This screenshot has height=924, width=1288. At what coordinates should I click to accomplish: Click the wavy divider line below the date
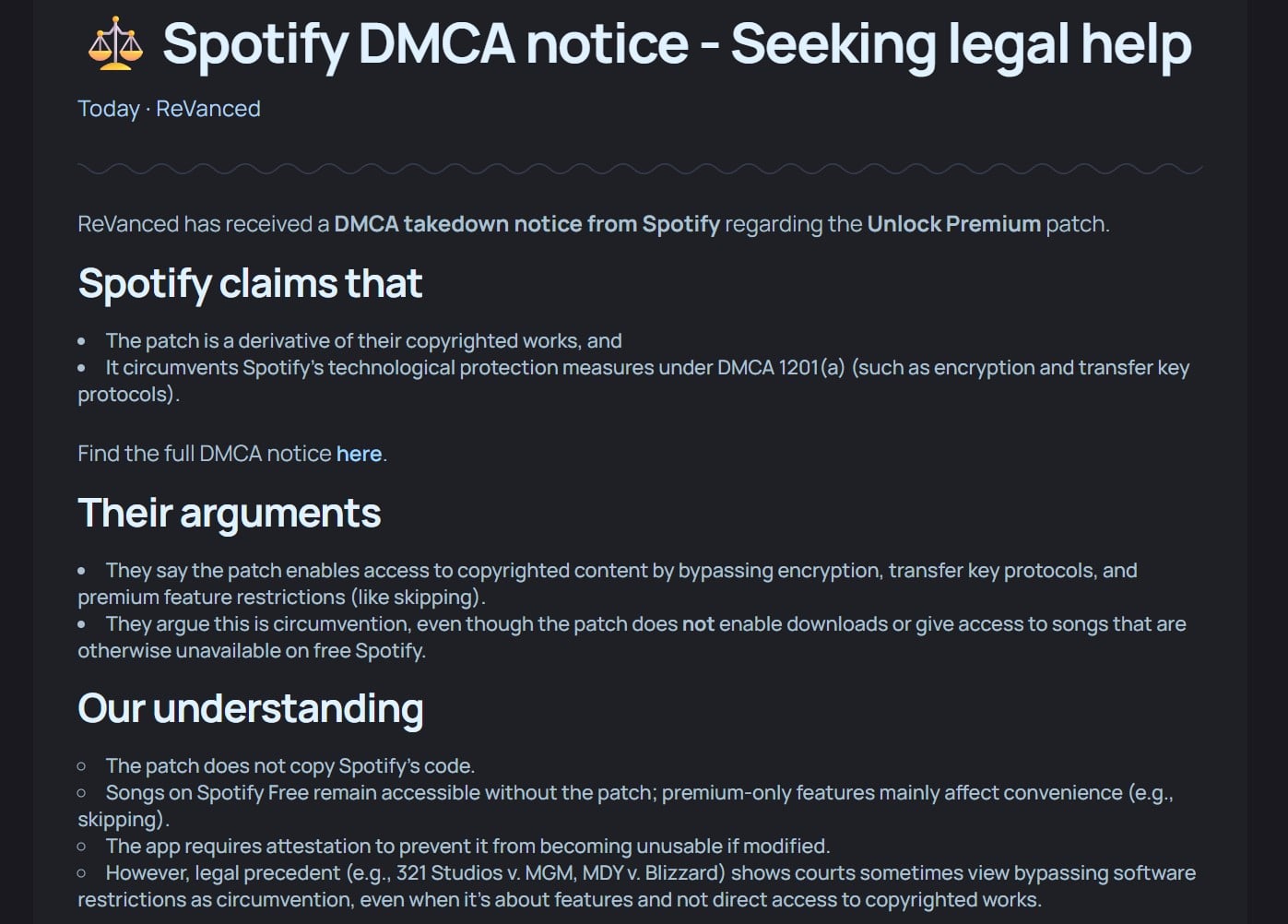pos(640,169)
